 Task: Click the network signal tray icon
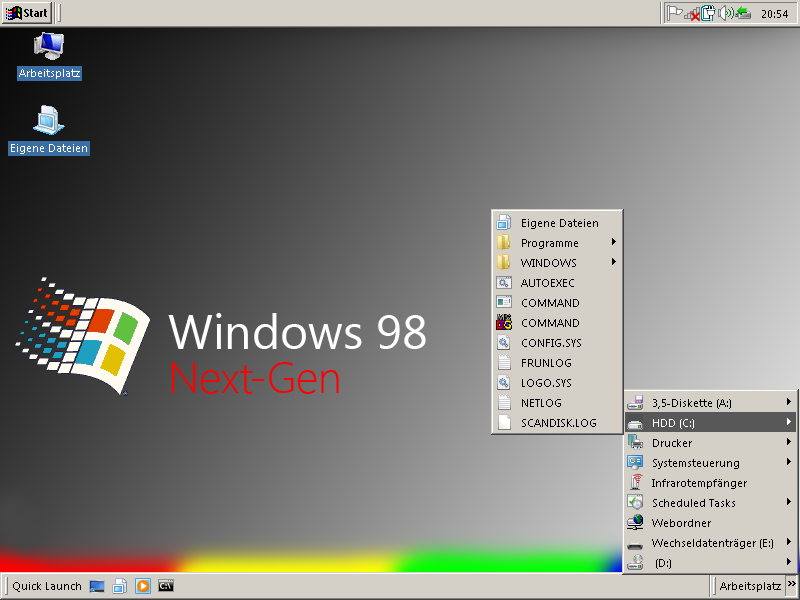[x=691, y=13]
